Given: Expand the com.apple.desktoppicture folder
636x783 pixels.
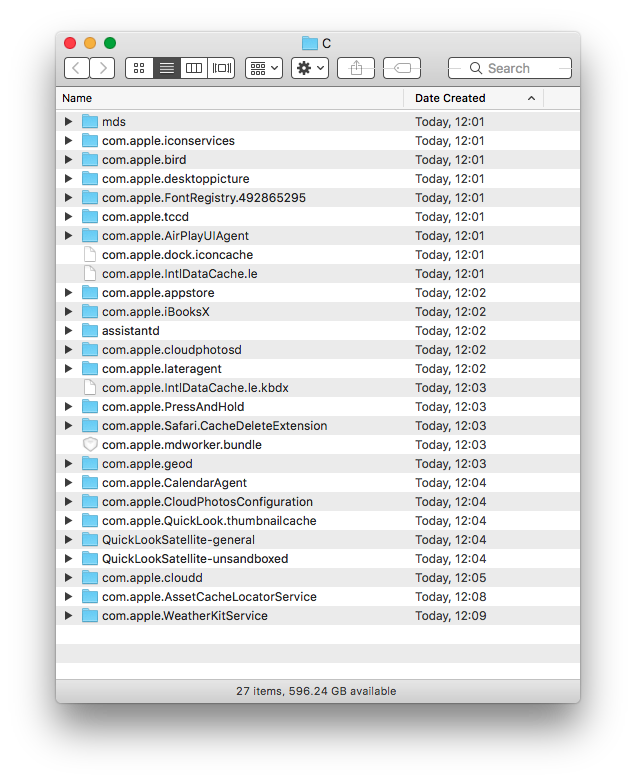Looking at the screenshot, I should pos(68,178).
